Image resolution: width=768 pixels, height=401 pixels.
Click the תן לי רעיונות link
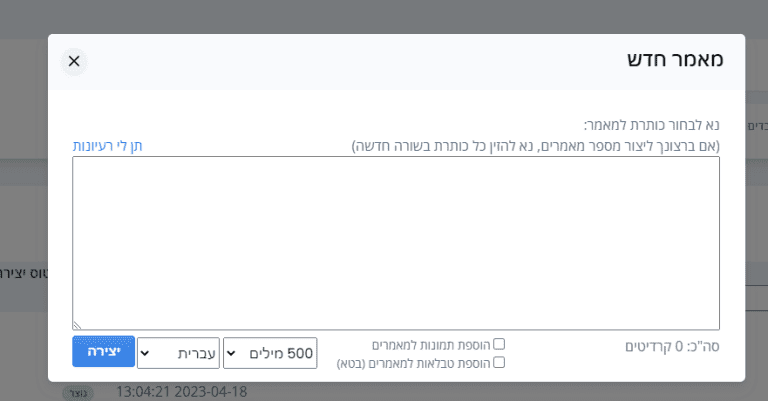(x=107, y=146)
